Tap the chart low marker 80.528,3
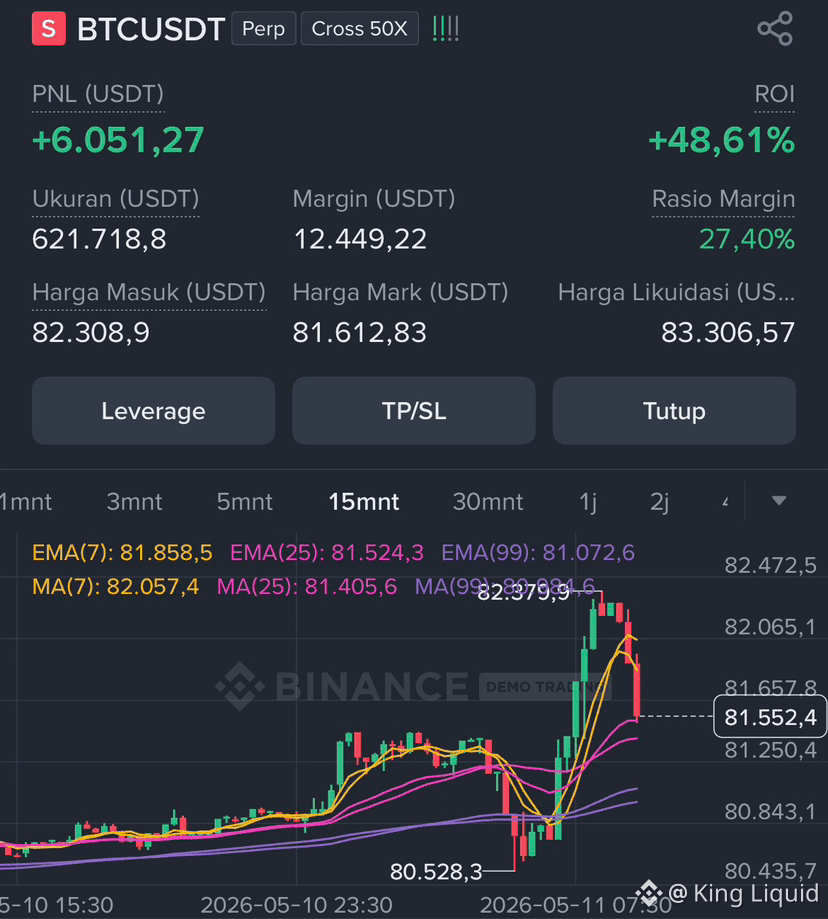This screenshot has width=828, height=919. [436, 872]
